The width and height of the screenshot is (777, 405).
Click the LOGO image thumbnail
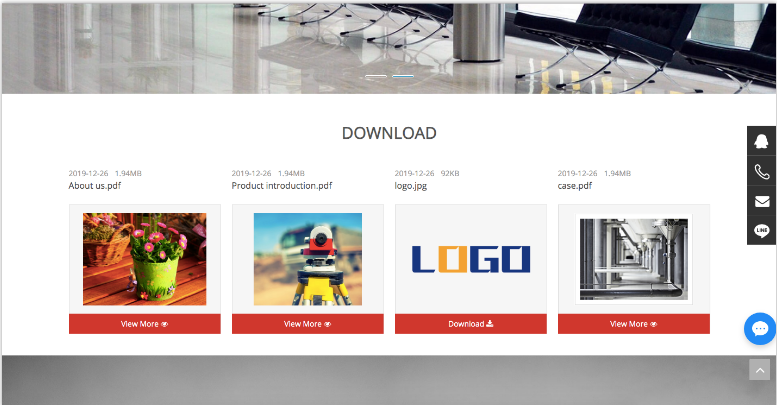coord(470,259)
